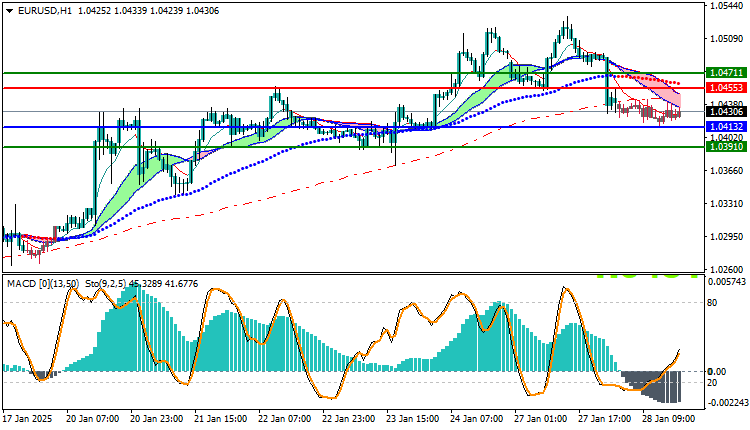Click the 28 Jan 09:00 time label
This screenshot has height=430, width=750.
pos(669,419)
